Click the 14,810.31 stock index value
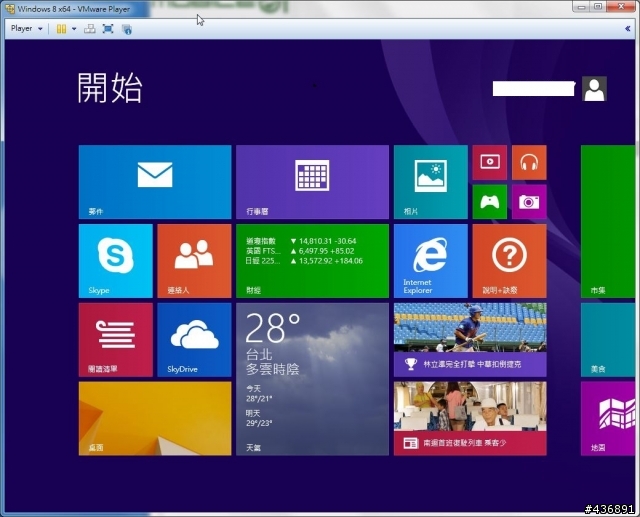 tap(316, 241)
